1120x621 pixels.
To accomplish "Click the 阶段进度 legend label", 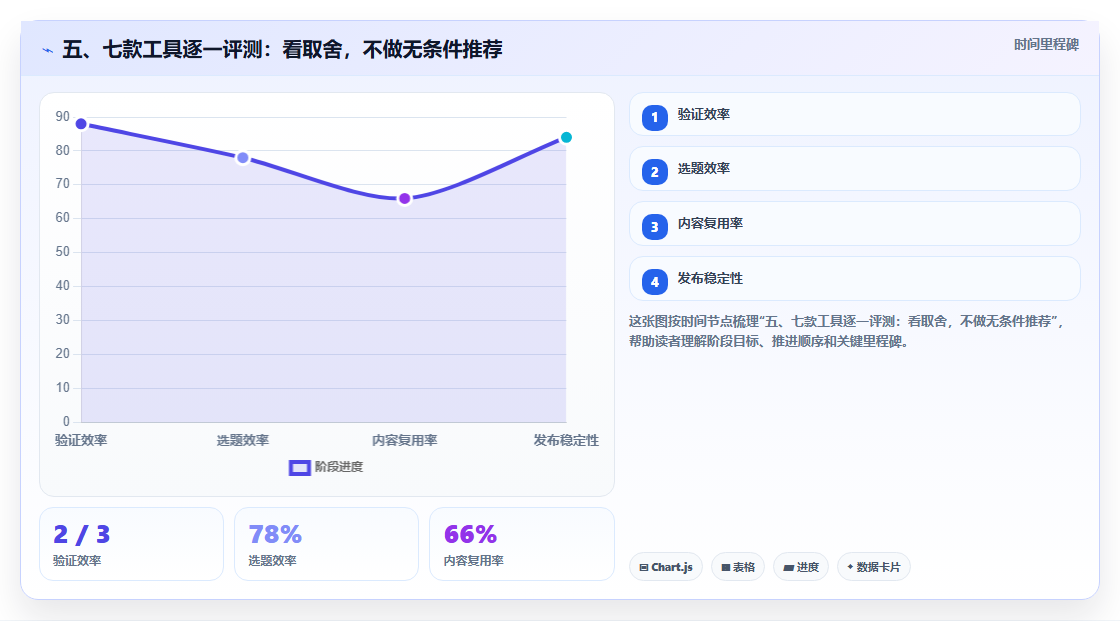I will pos(339,467).
